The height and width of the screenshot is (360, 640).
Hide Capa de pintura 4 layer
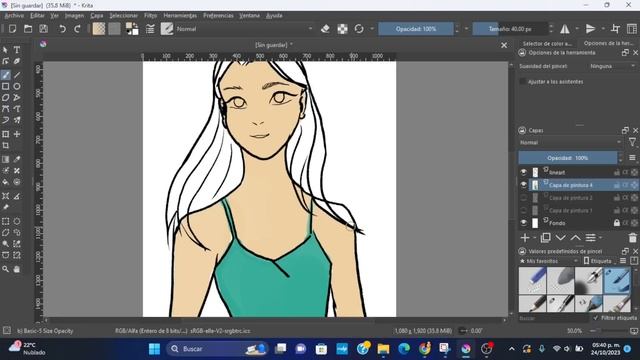click(524, 185)
